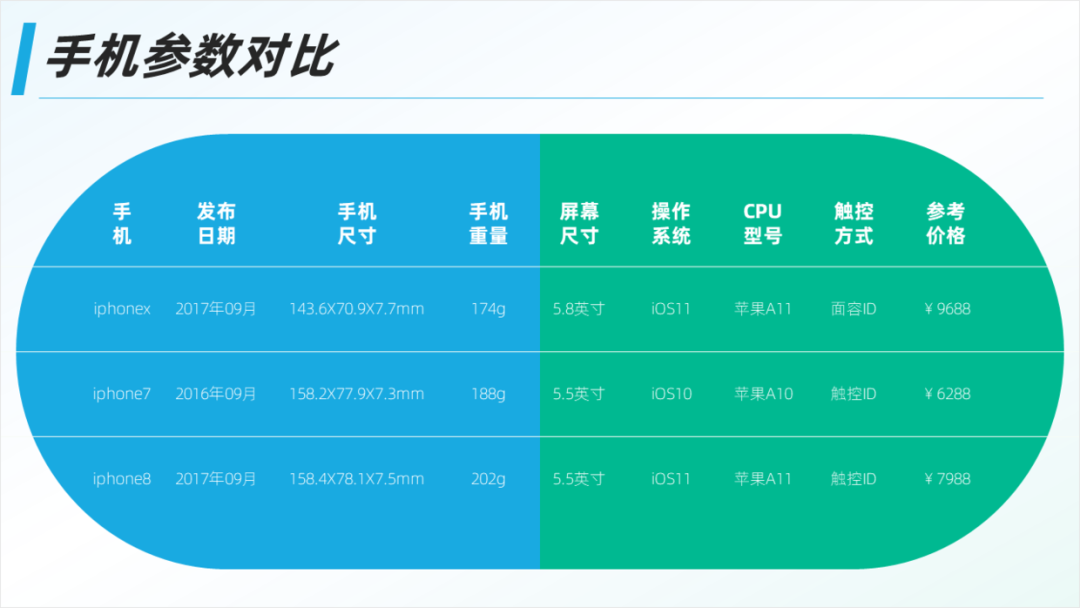The image size is (1080, 608).
Task: Click the price ¥ 7988
Action: 947,479
